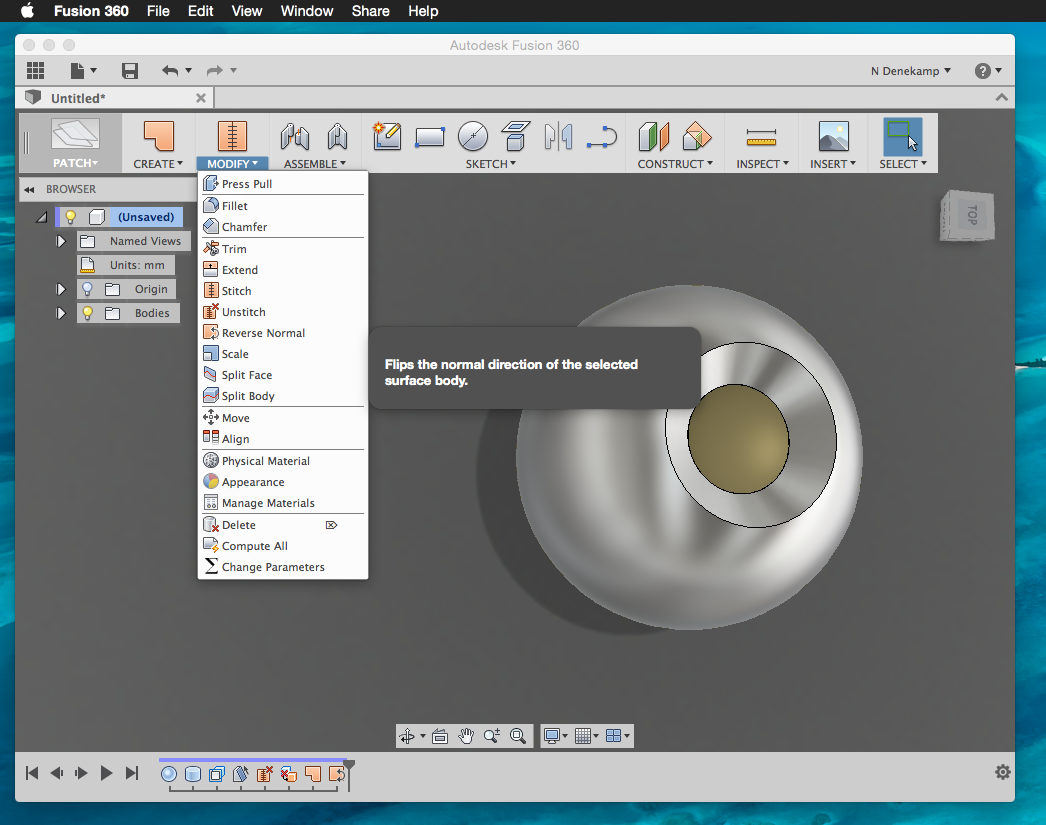This screenshot has height=825, width=1046.
Task: Click the Measure ruler icon
Action: pyautogui.click(x=761, y=137)
